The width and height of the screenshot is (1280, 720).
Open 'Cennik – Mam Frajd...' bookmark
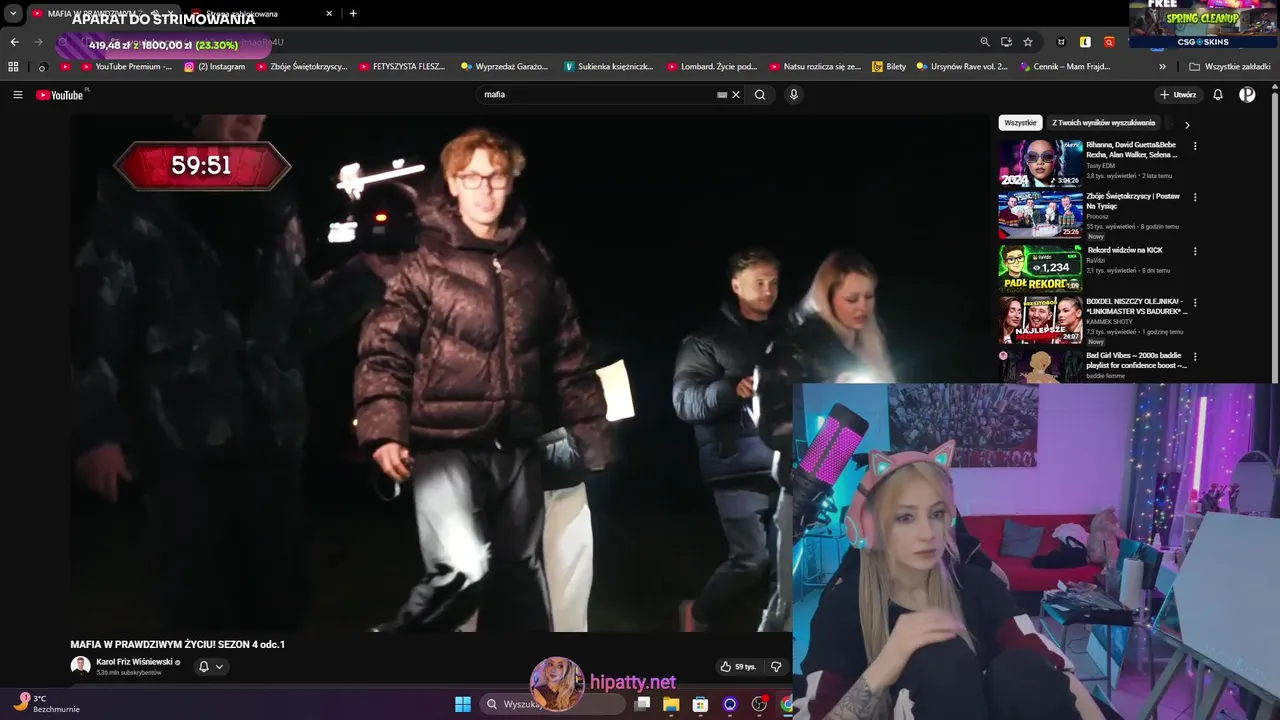tap(1064, 67)
